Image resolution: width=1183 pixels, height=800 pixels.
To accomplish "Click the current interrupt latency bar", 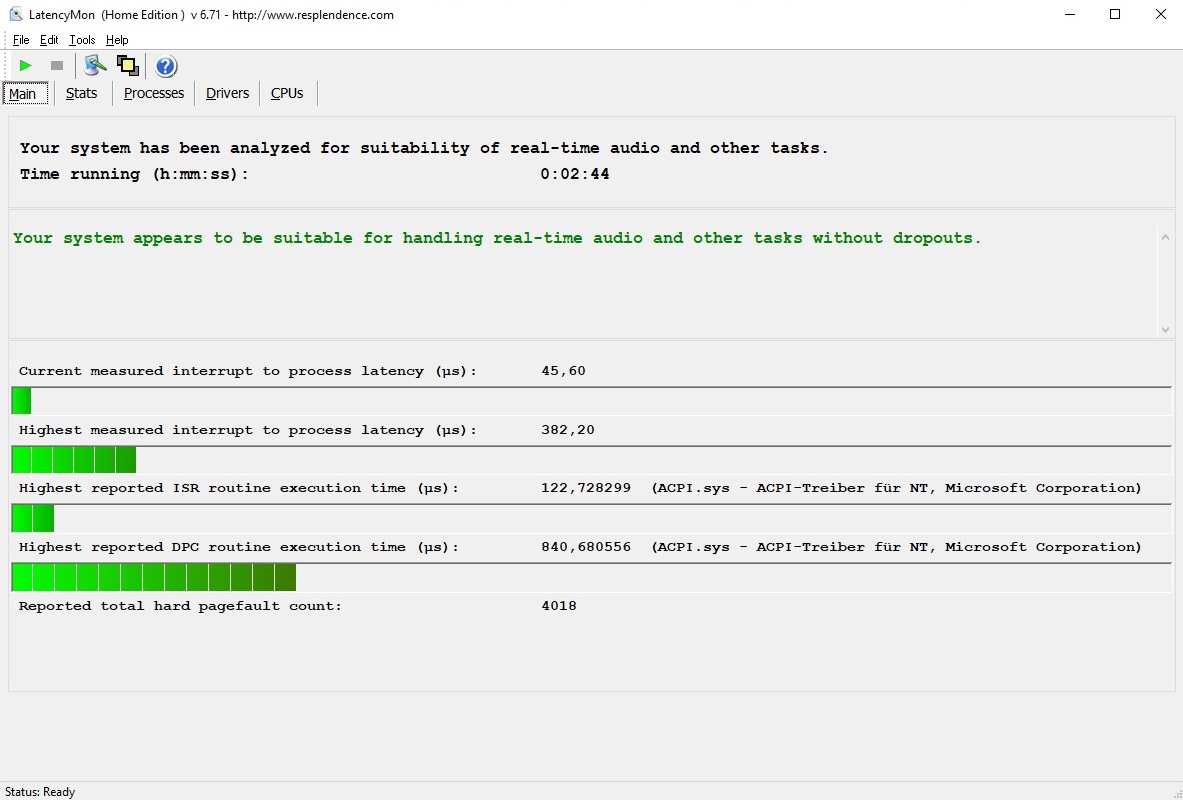I will 592,401.
